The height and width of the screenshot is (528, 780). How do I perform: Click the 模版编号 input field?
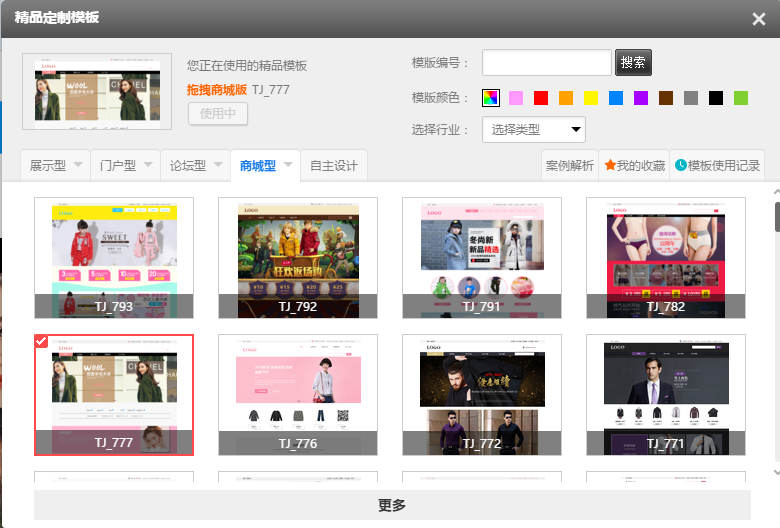click(546, 63)
